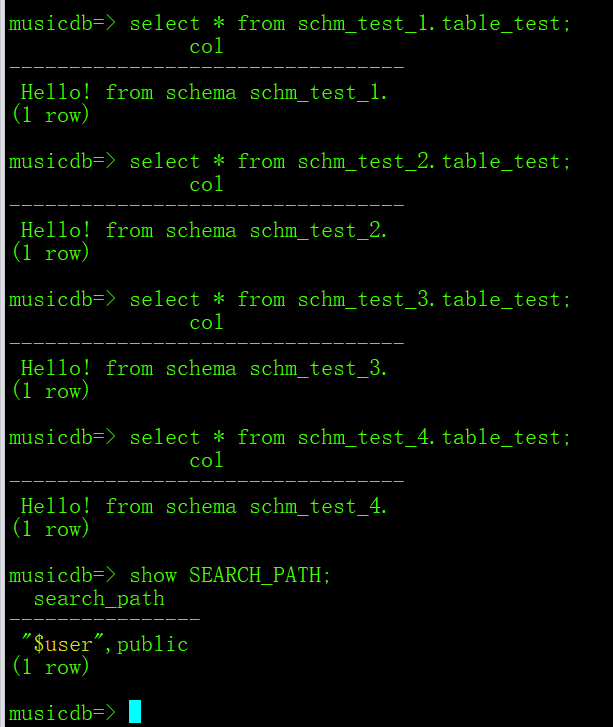Click the cyan cursor at the last prompt
Screen dimensions: 613x727
tap(135, 712)
